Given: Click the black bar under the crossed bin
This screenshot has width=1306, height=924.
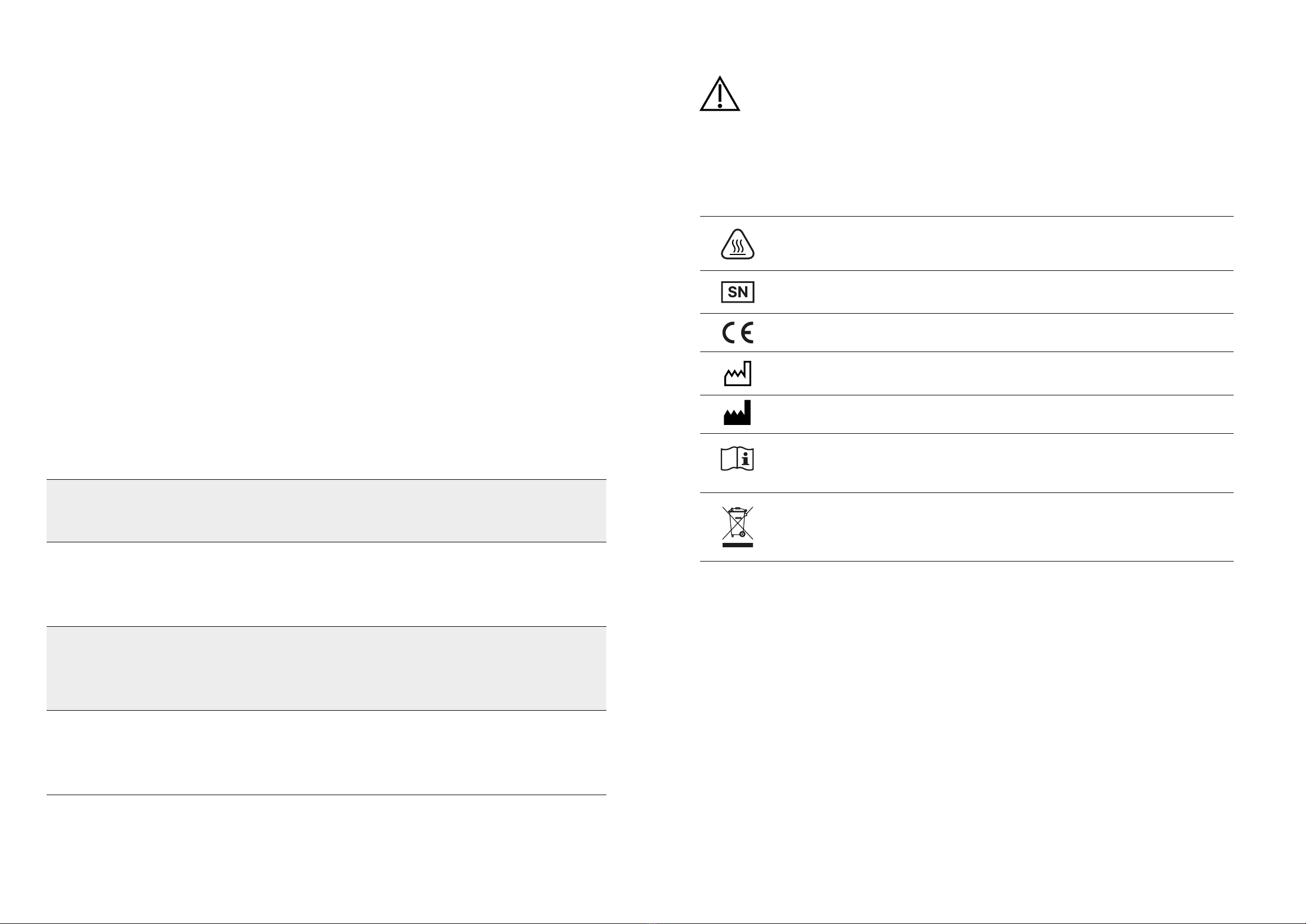Looking at the screenshot, I should point(738,545).
